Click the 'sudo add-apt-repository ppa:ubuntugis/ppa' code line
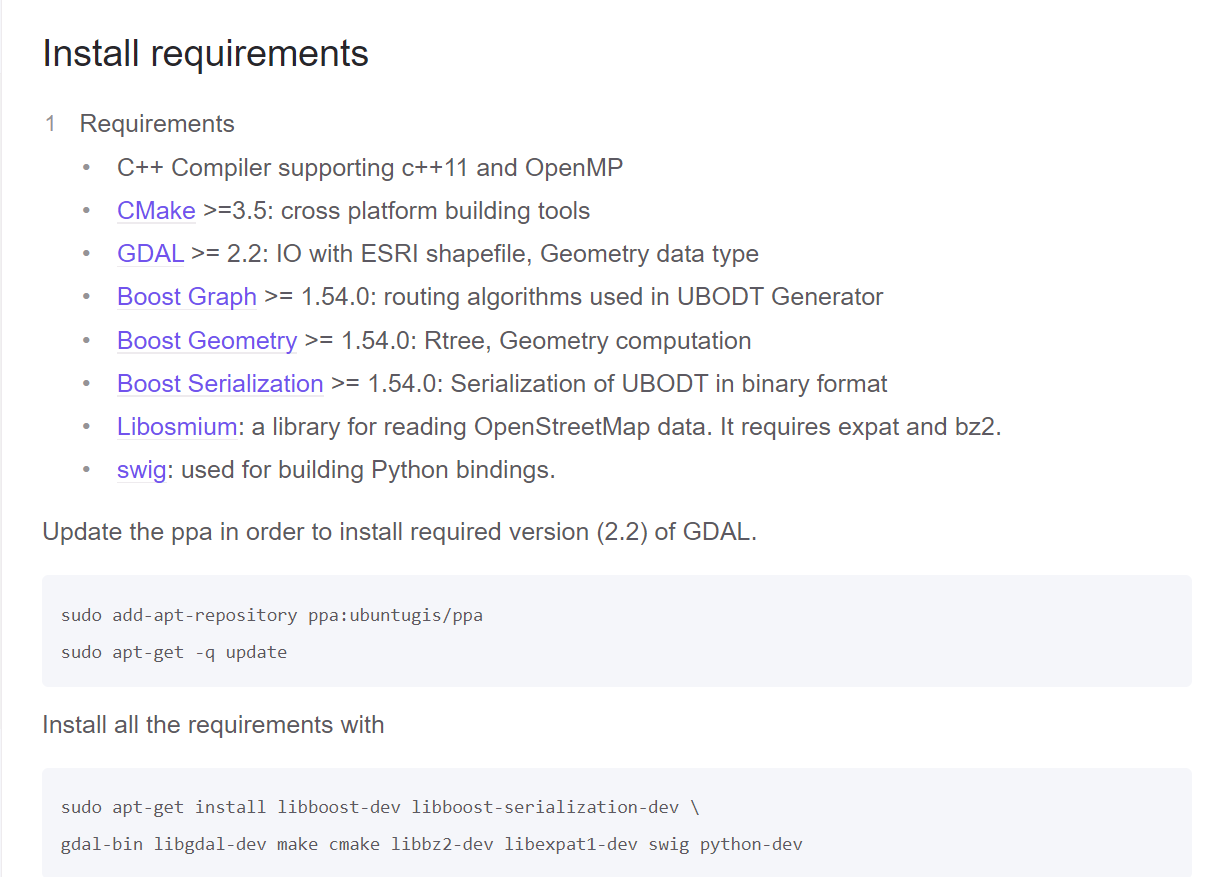Viewport: 1221px width, 877px height. point(272,615)
